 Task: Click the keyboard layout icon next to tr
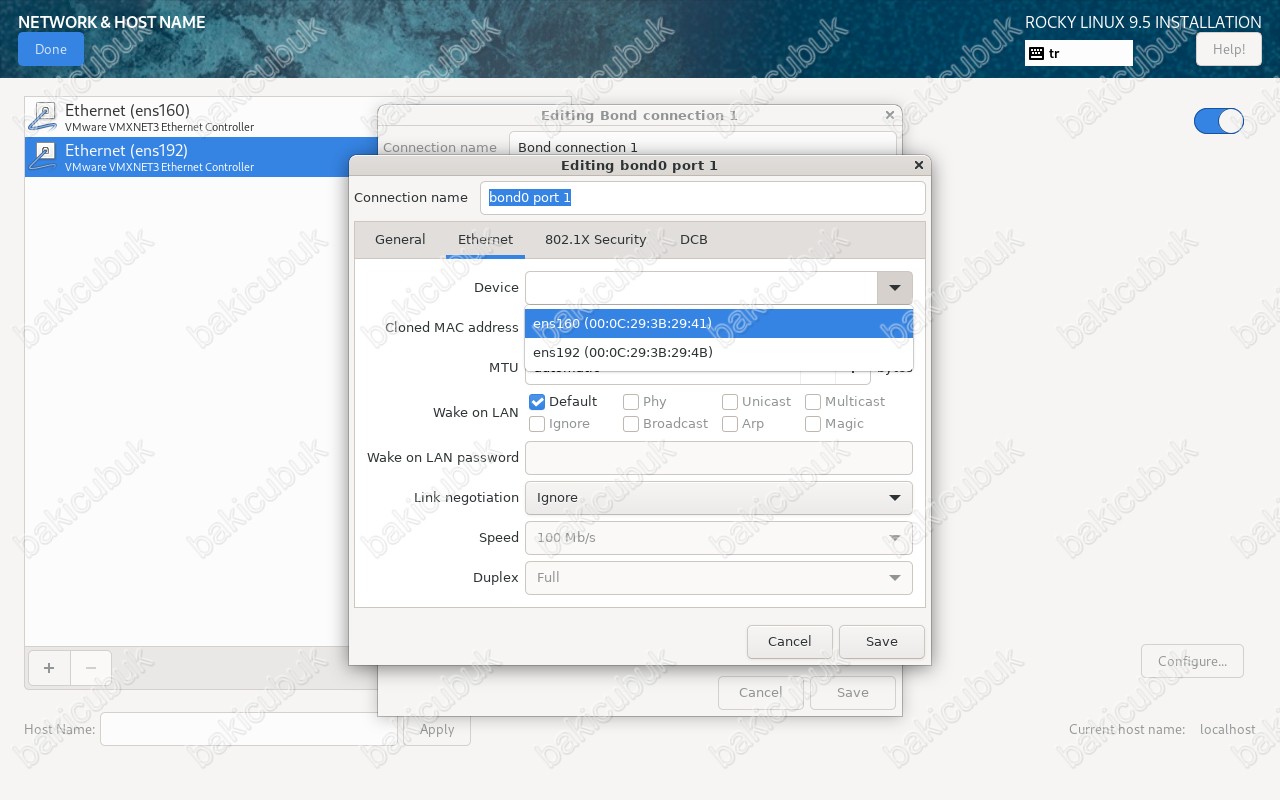(x=1036, y=53)
